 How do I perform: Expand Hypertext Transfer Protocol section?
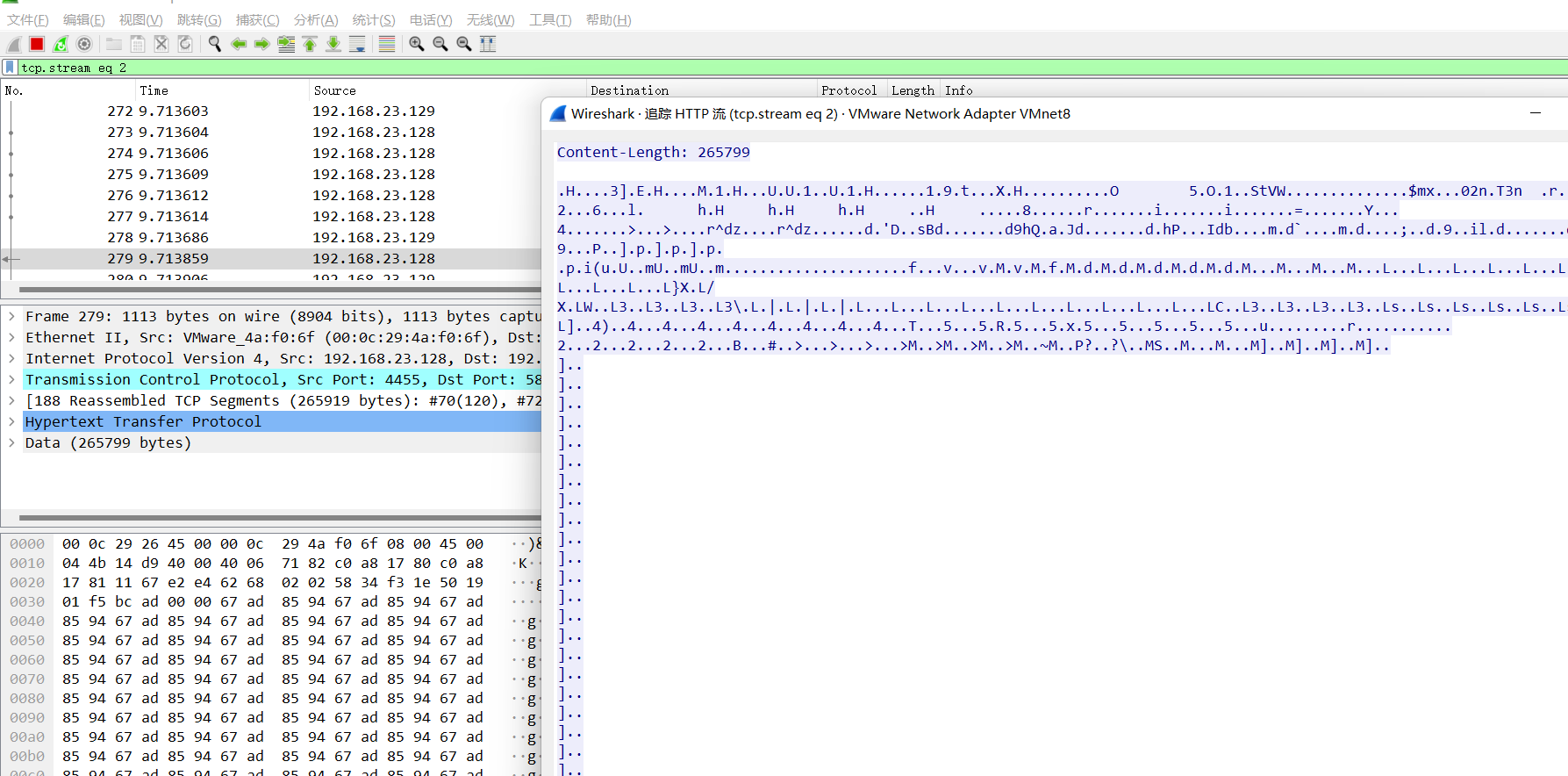point(11,421)
